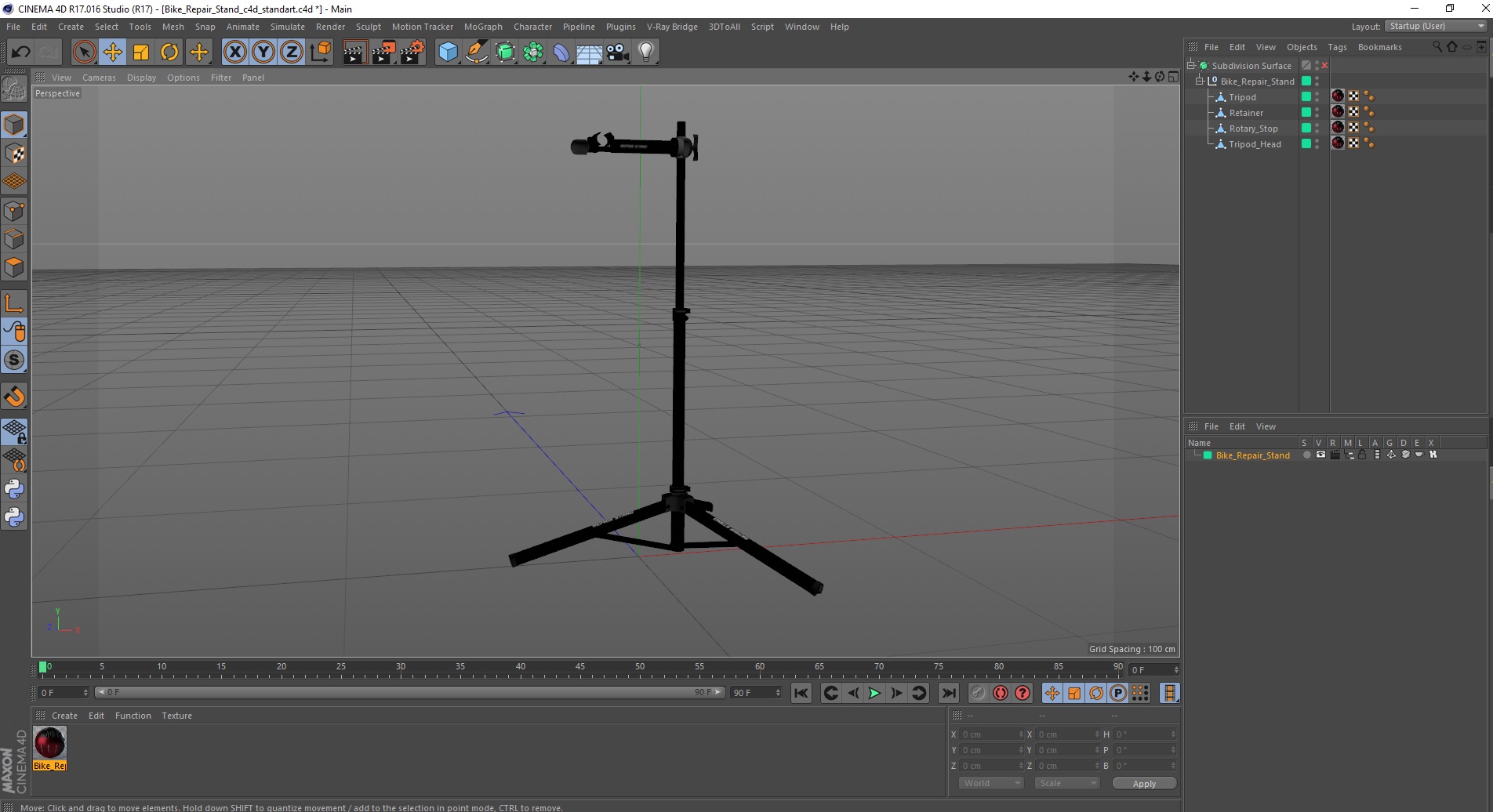Select the Live Selection tool
This screenshot has height=812, width=1493.
click(84, 53)
